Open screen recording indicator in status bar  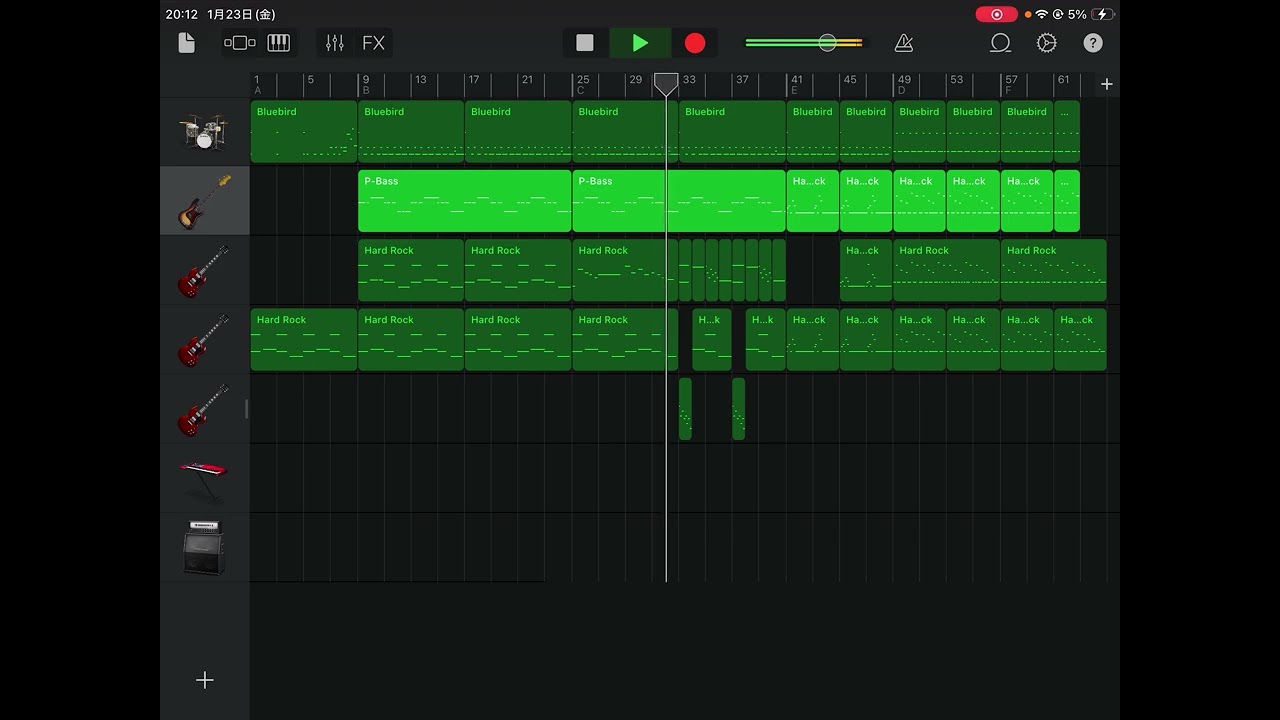coord(996,14)
